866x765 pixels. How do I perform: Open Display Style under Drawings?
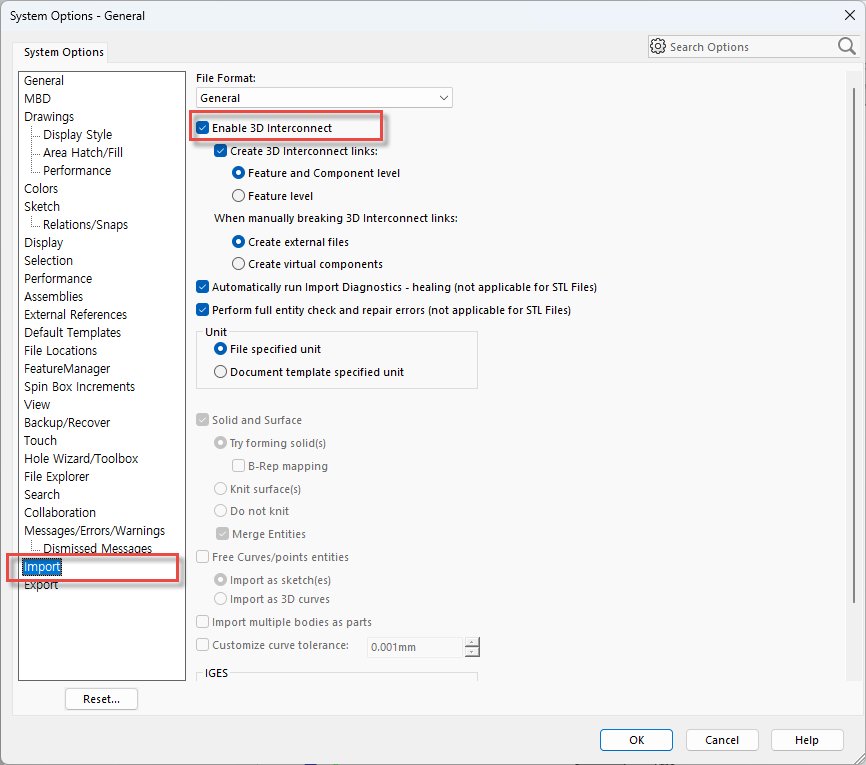(x=77, y=135)
